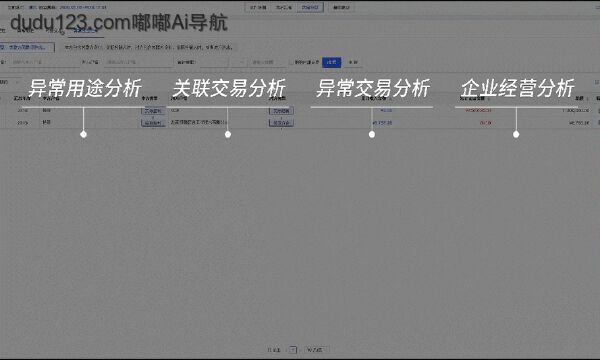Click the white dot under 异常用途分析

click(83, 134)
